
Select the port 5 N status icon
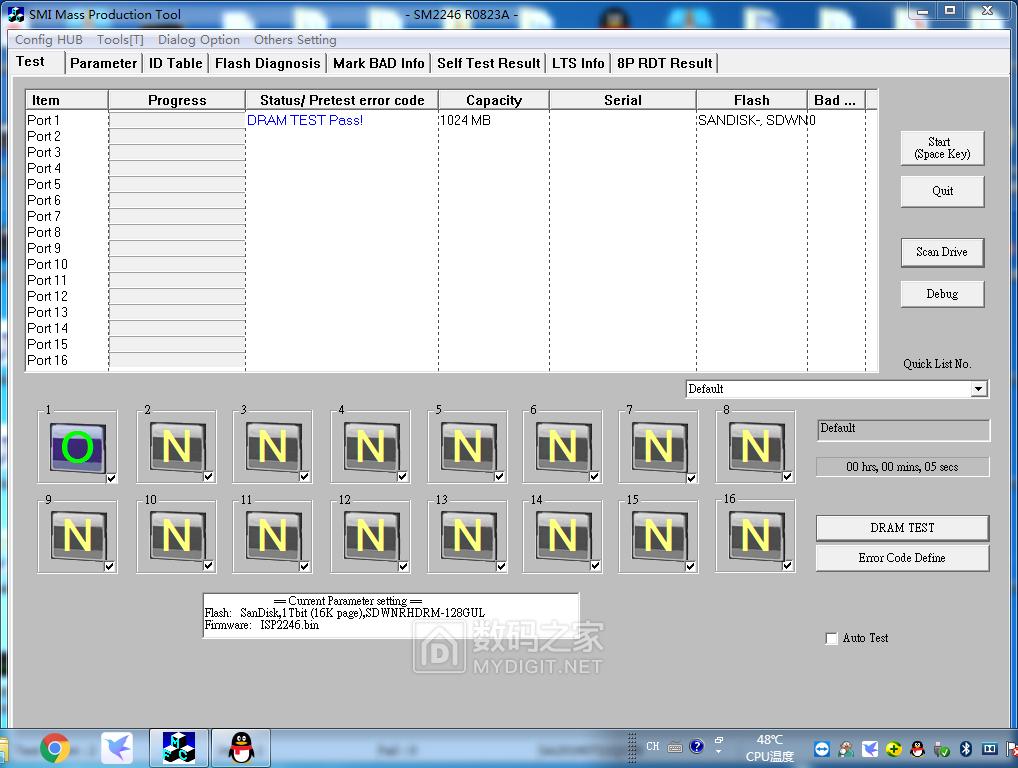(x=467, y=446)
